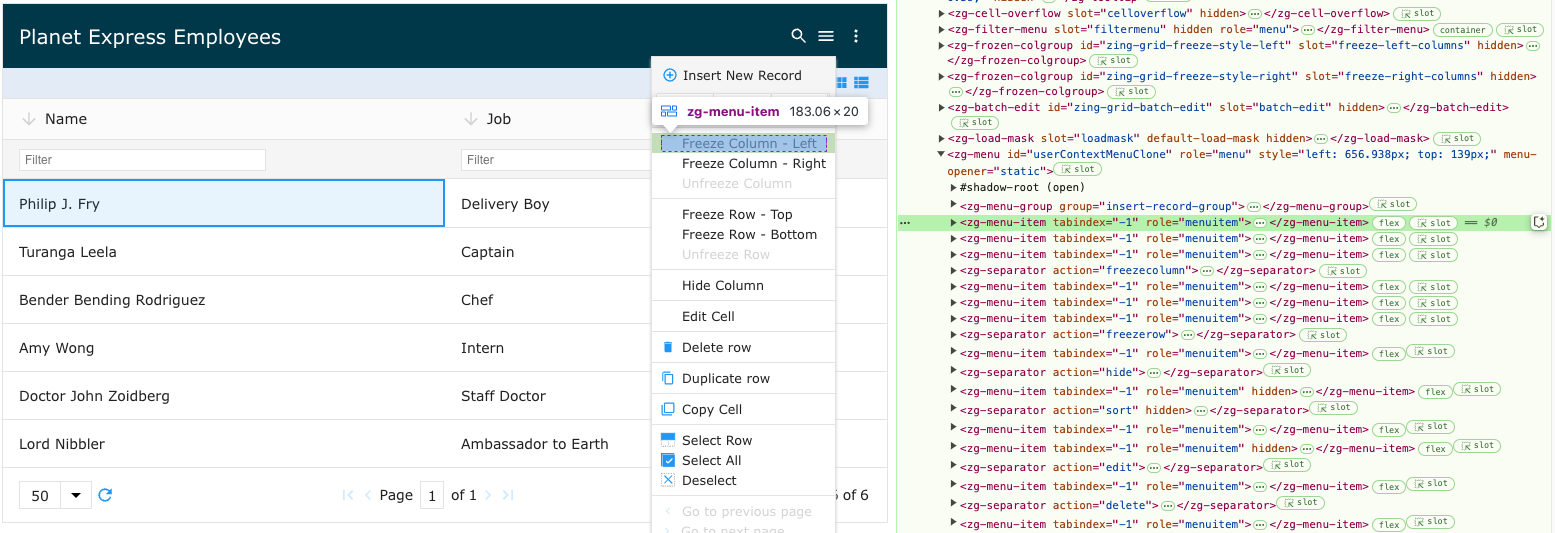Viewport: 1555px width, 533px height.
Task: Expand the zg-separator action="freezerow" node
Action: pyautogui.click(x=953, y=335)
